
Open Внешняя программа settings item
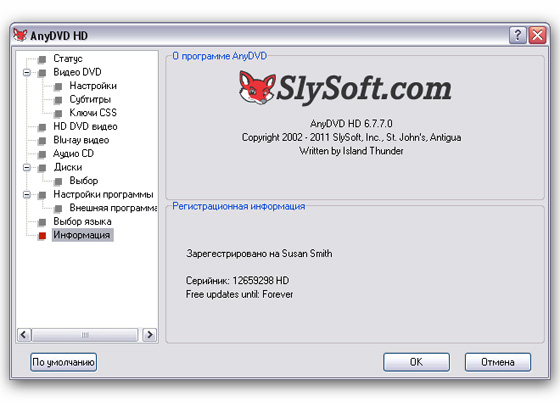click(x=113, y=208)
